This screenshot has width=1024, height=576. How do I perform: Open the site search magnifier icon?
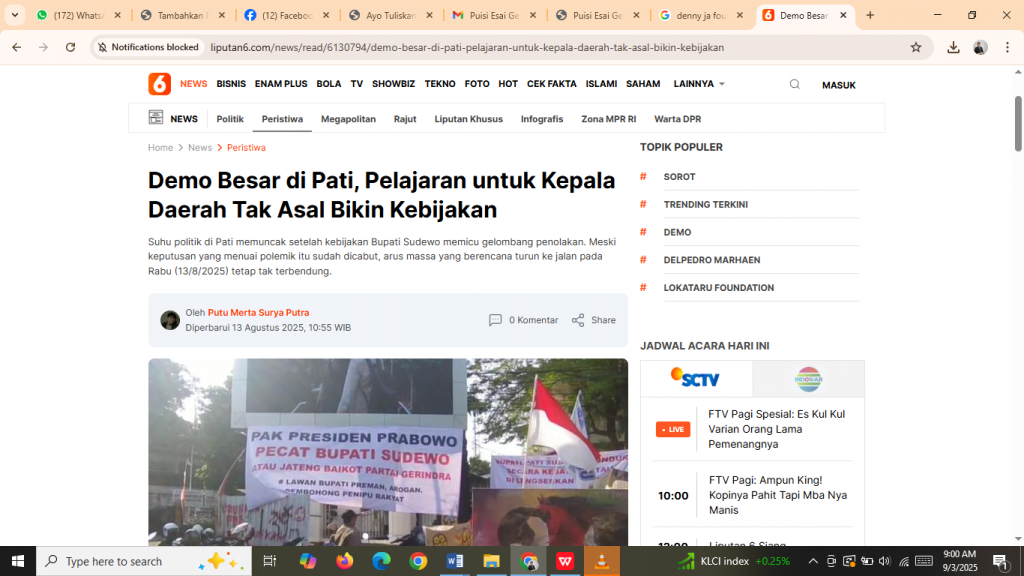pyautogui.click(x=795, y=84)
